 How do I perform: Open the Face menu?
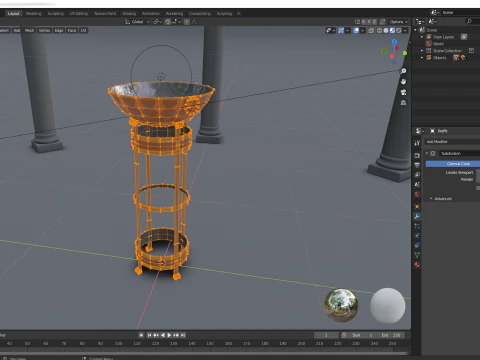click(72, 30)
